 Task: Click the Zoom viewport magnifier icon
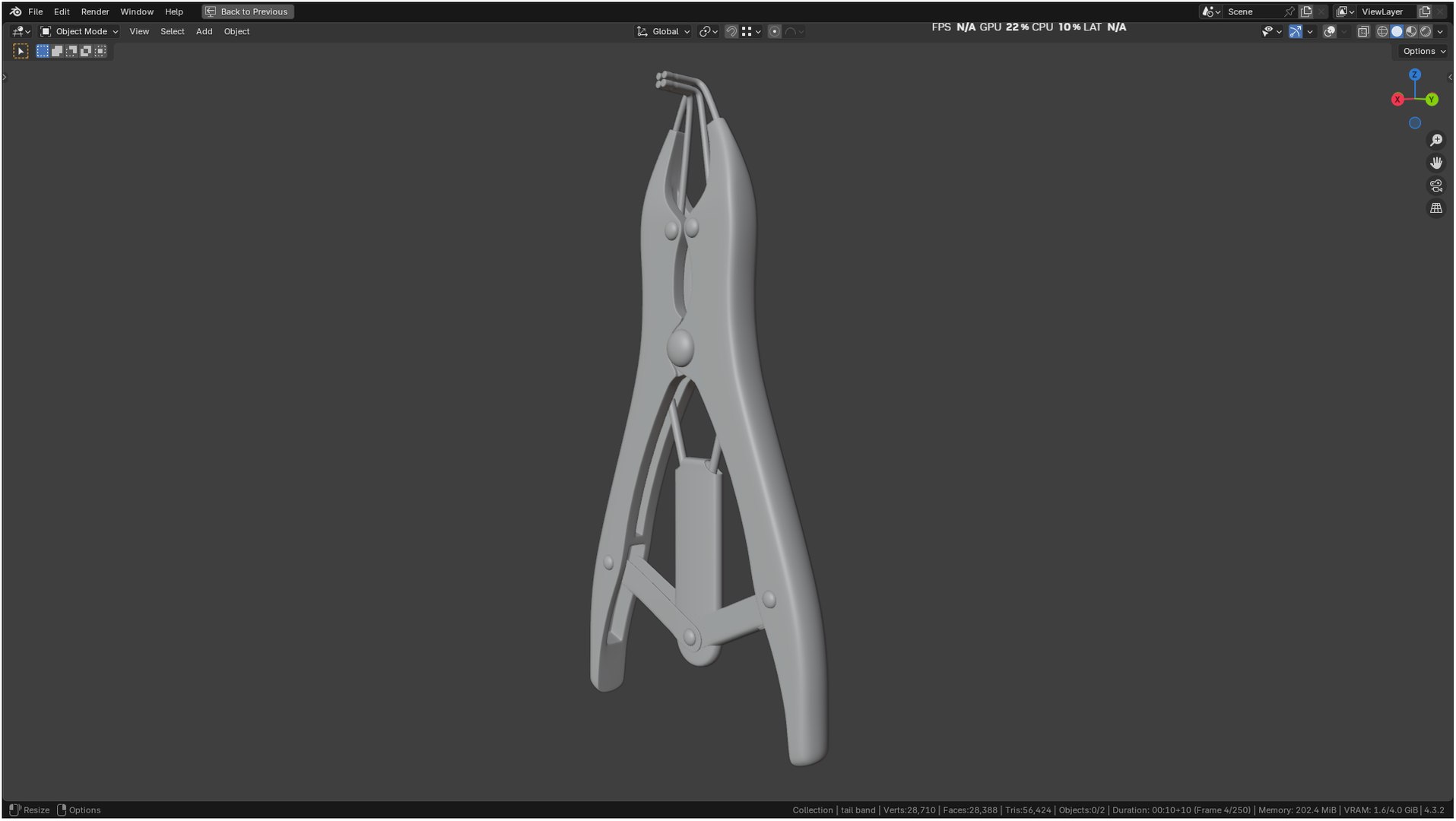(x=1435, y=140)
